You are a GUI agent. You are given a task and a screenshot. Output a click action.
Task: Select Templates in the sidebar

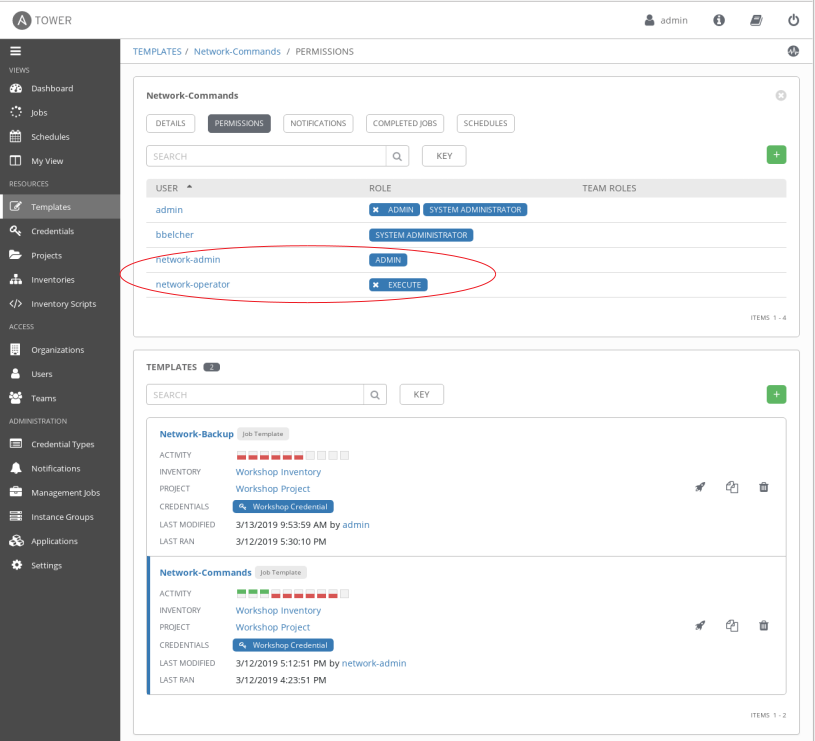point(60,207)
